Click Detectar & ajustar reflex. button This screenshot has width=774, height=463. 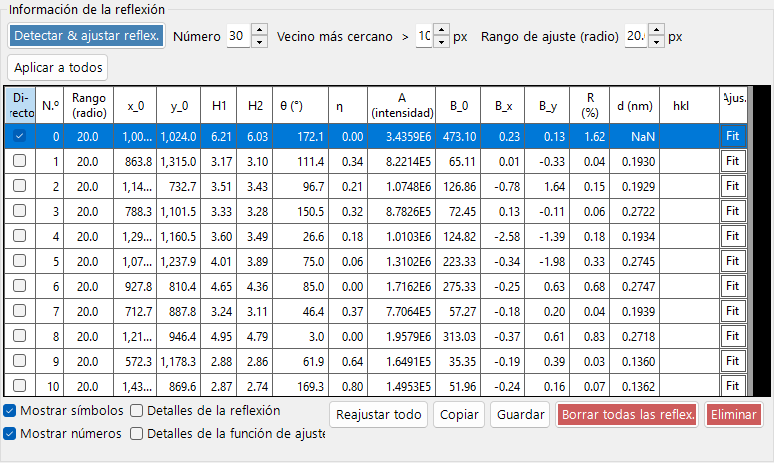[x=86, y=36]
